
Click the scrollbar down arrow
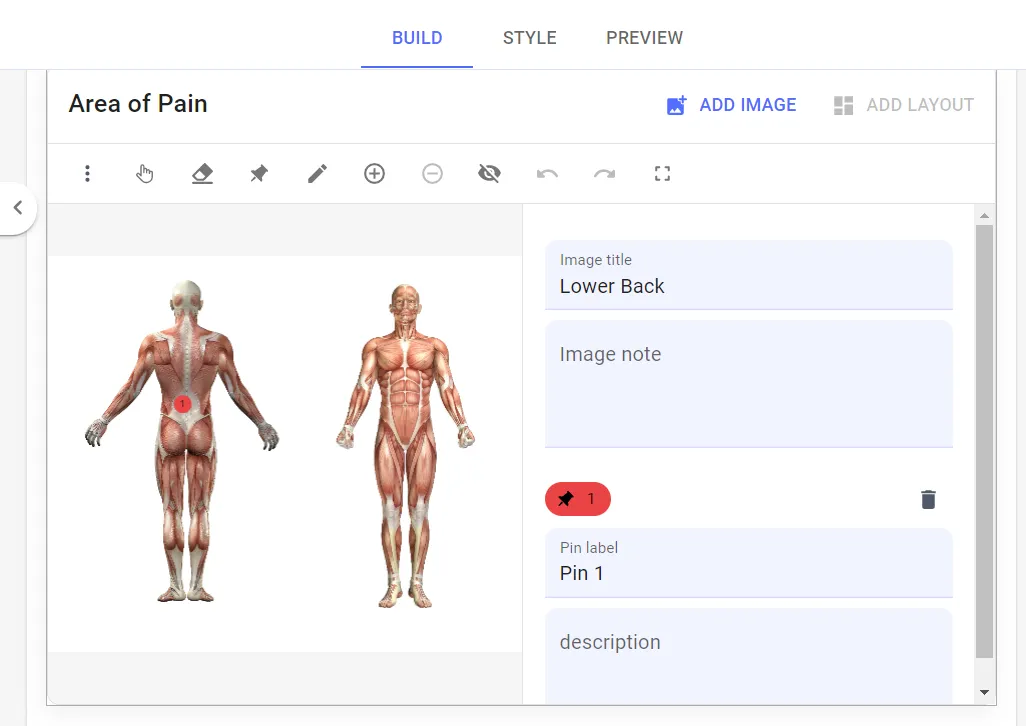point(984,692)
